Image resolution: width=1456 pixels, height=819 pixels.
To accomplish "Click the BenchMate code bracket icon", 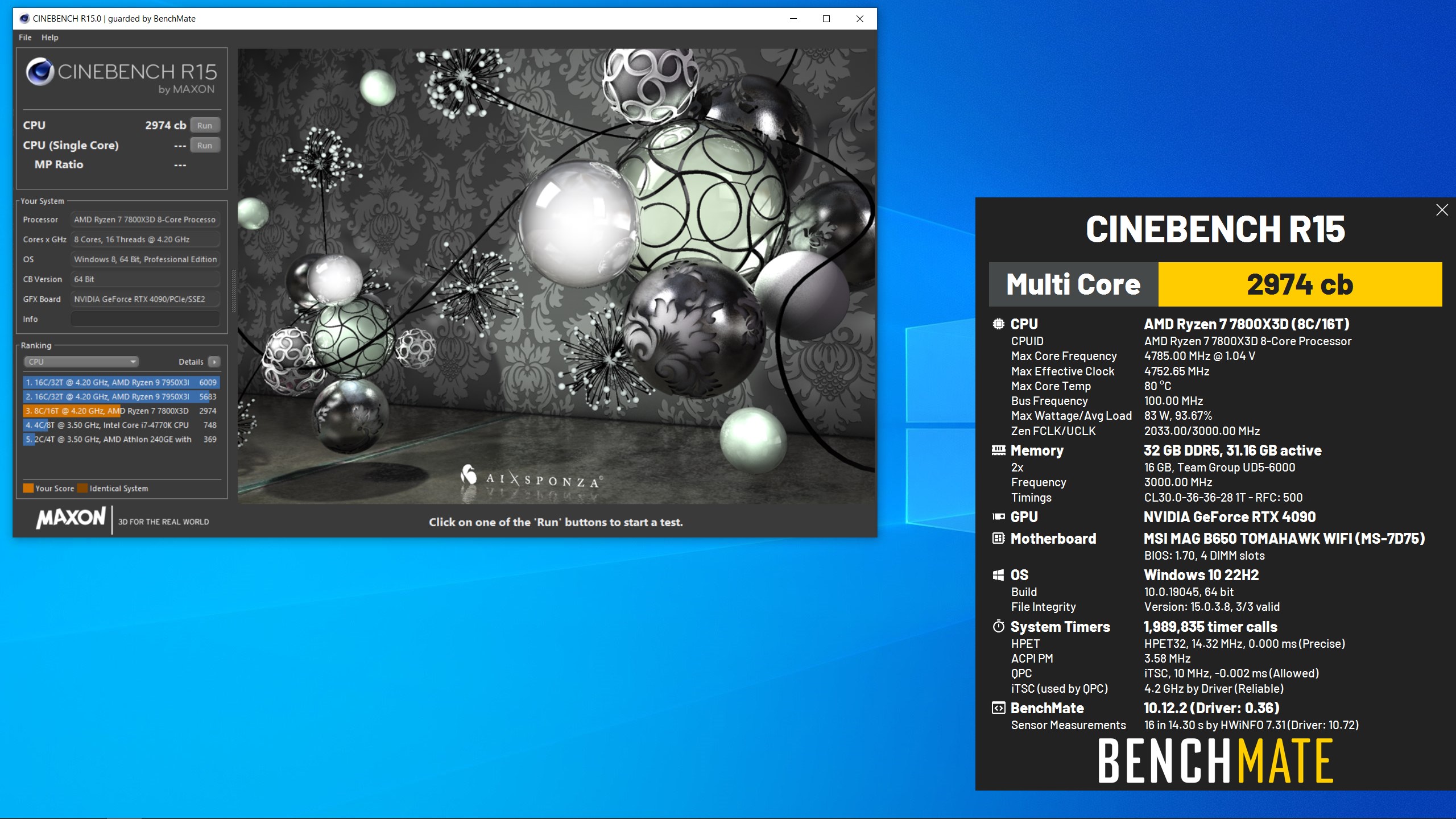I will click(x=998, y=708).
